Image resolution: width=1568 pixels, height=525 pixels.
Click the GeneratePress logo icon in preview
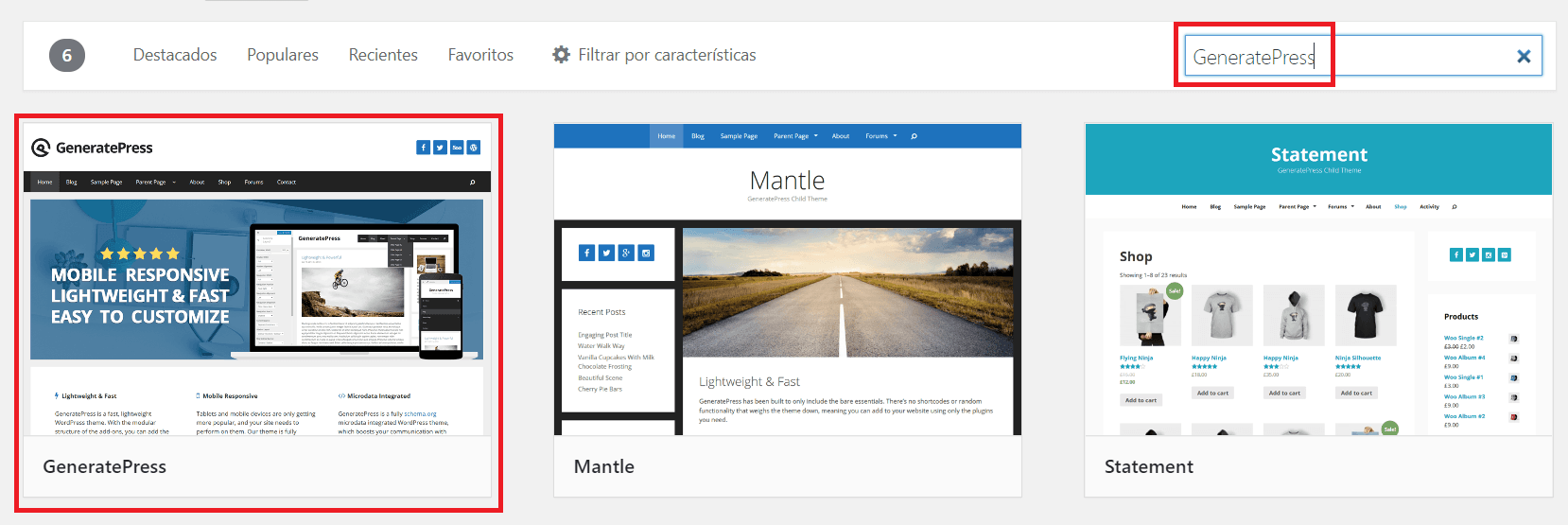(x=41, y=148)
